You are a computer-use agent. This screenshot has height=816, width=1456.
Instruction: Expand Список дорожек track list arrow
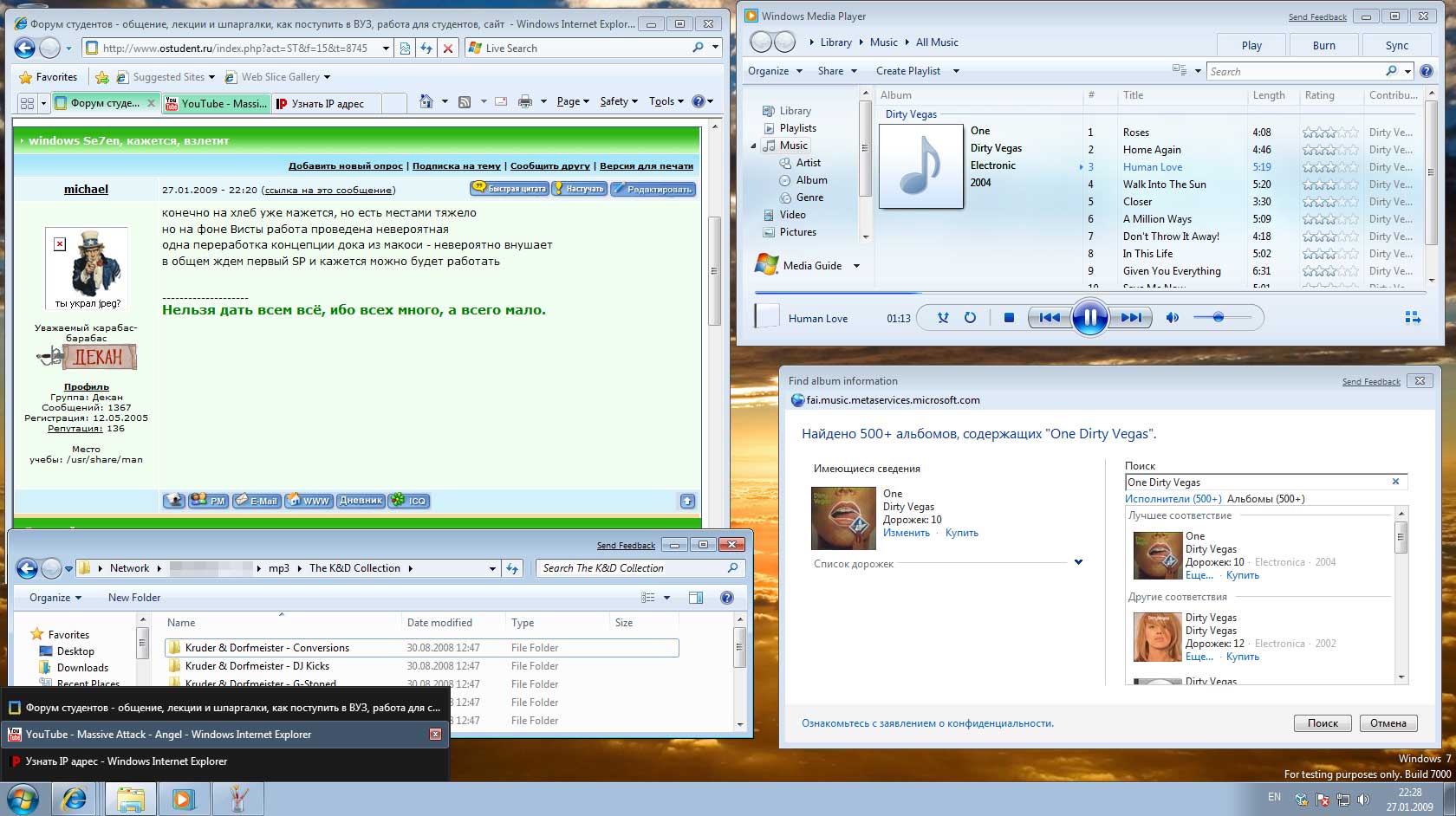(x=1078, y=562)
